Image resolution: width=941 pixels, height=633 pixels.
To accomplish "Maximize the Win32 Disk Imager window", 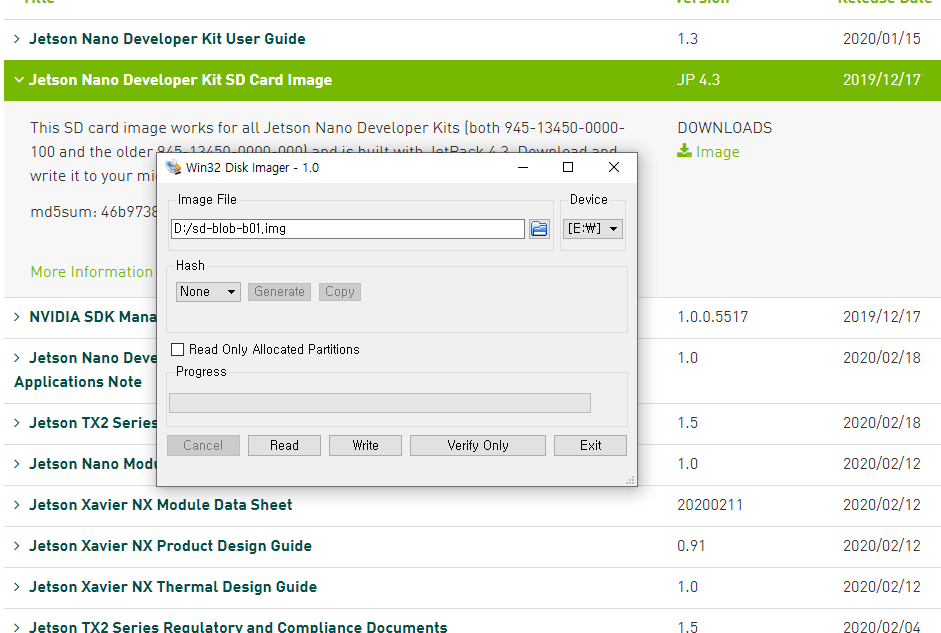I will tap(568, 167).
